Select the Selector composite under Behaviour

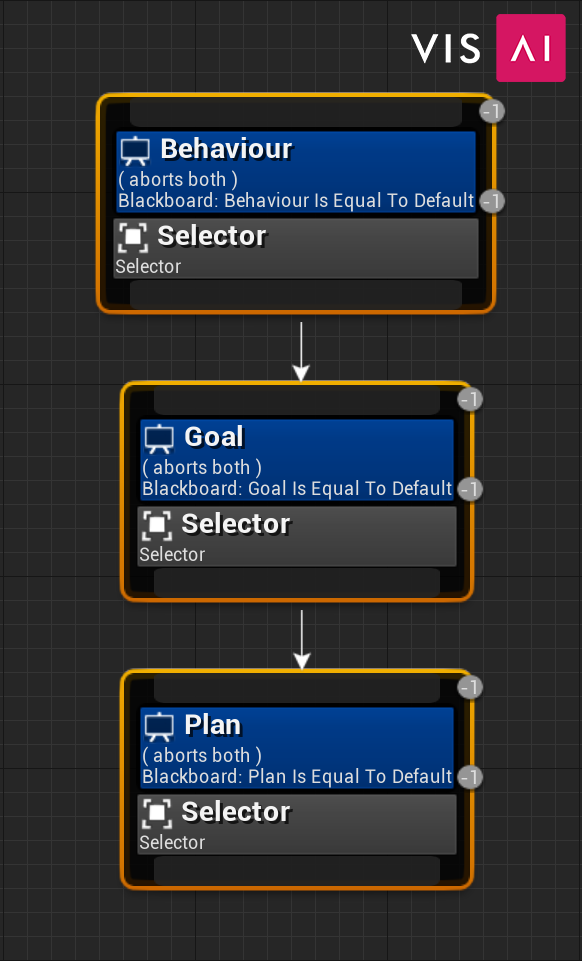tap(296, 249)
